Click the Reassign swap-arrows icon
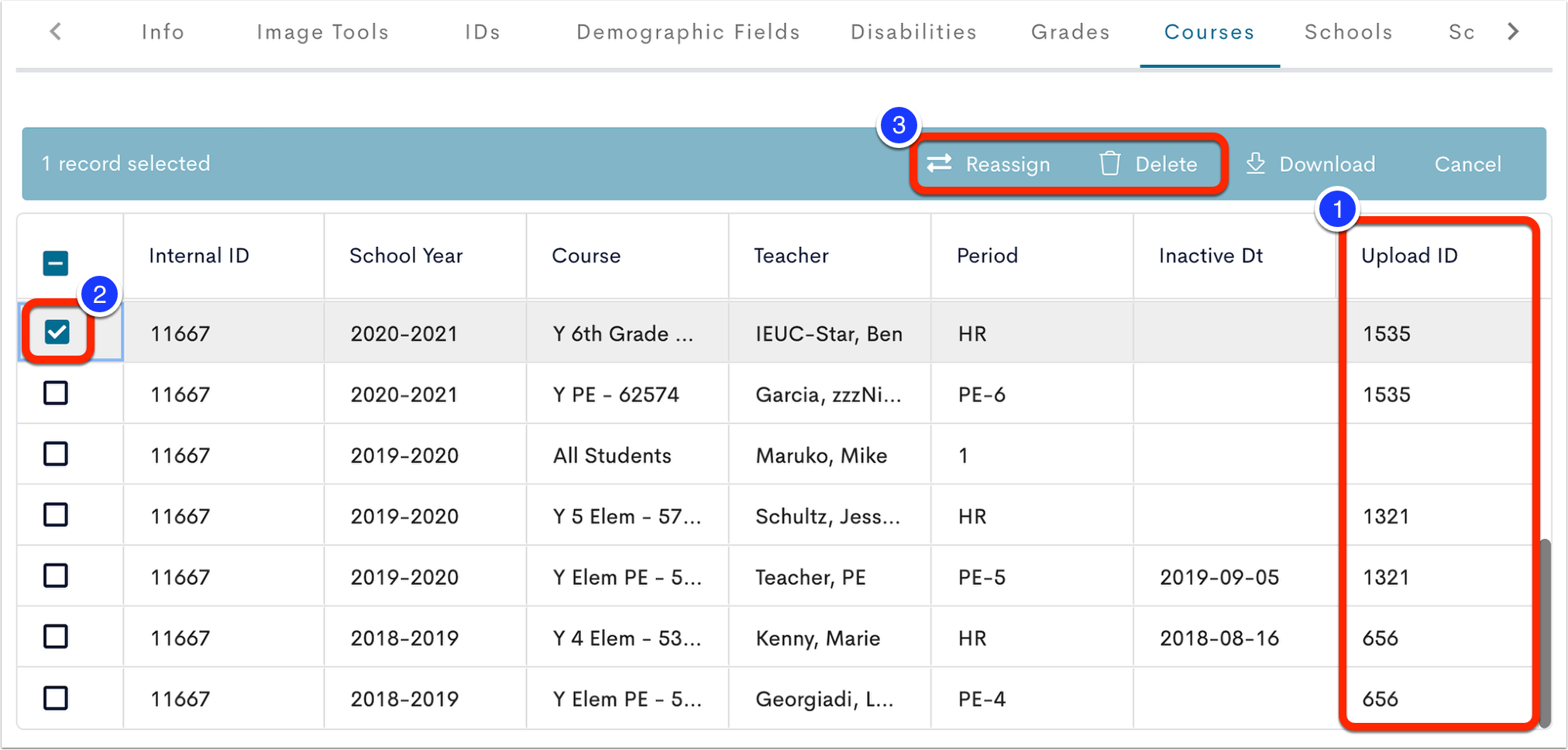Image resolution: width=1568 pixels, height=750 pixels. point(939,163)
